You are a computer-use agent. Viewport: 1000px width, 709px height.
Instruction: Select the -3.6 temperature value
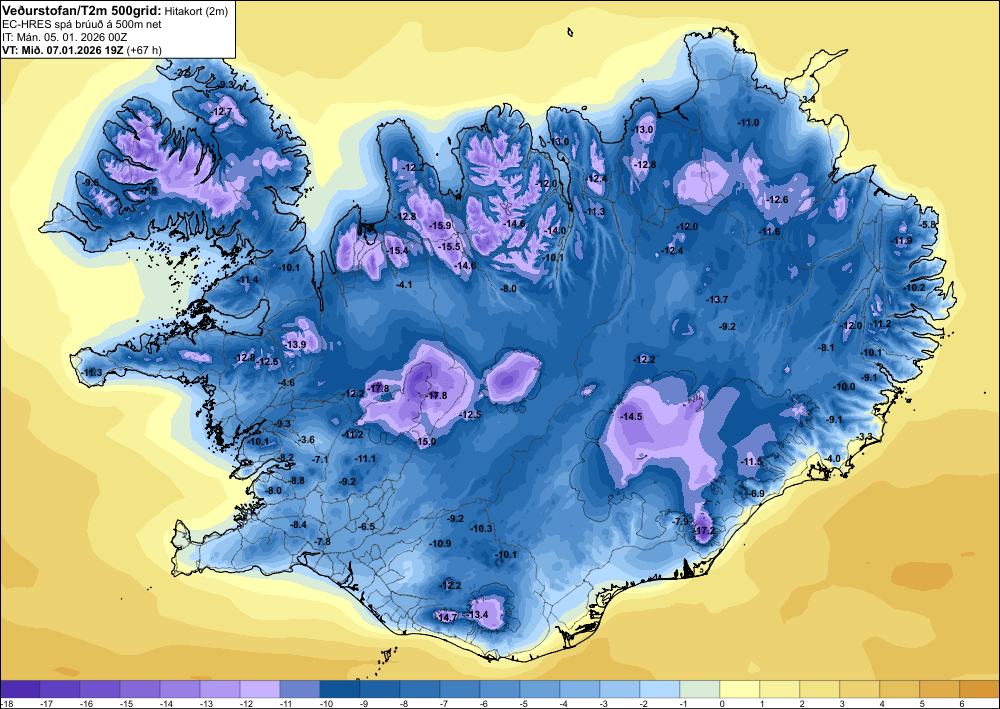pyautogui.click(x=306, y=440)
